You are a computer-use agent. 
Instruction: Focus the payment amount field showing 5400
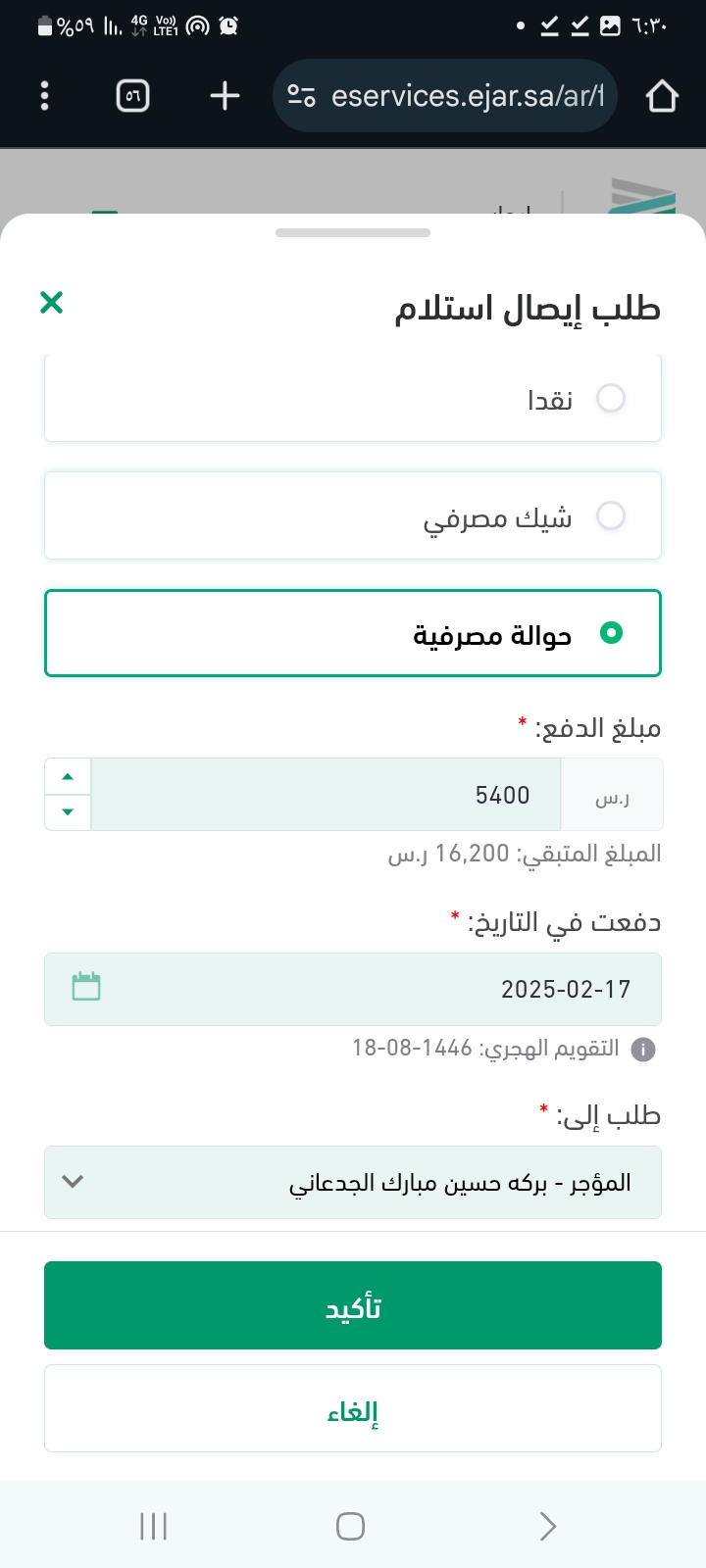[326, 795]
